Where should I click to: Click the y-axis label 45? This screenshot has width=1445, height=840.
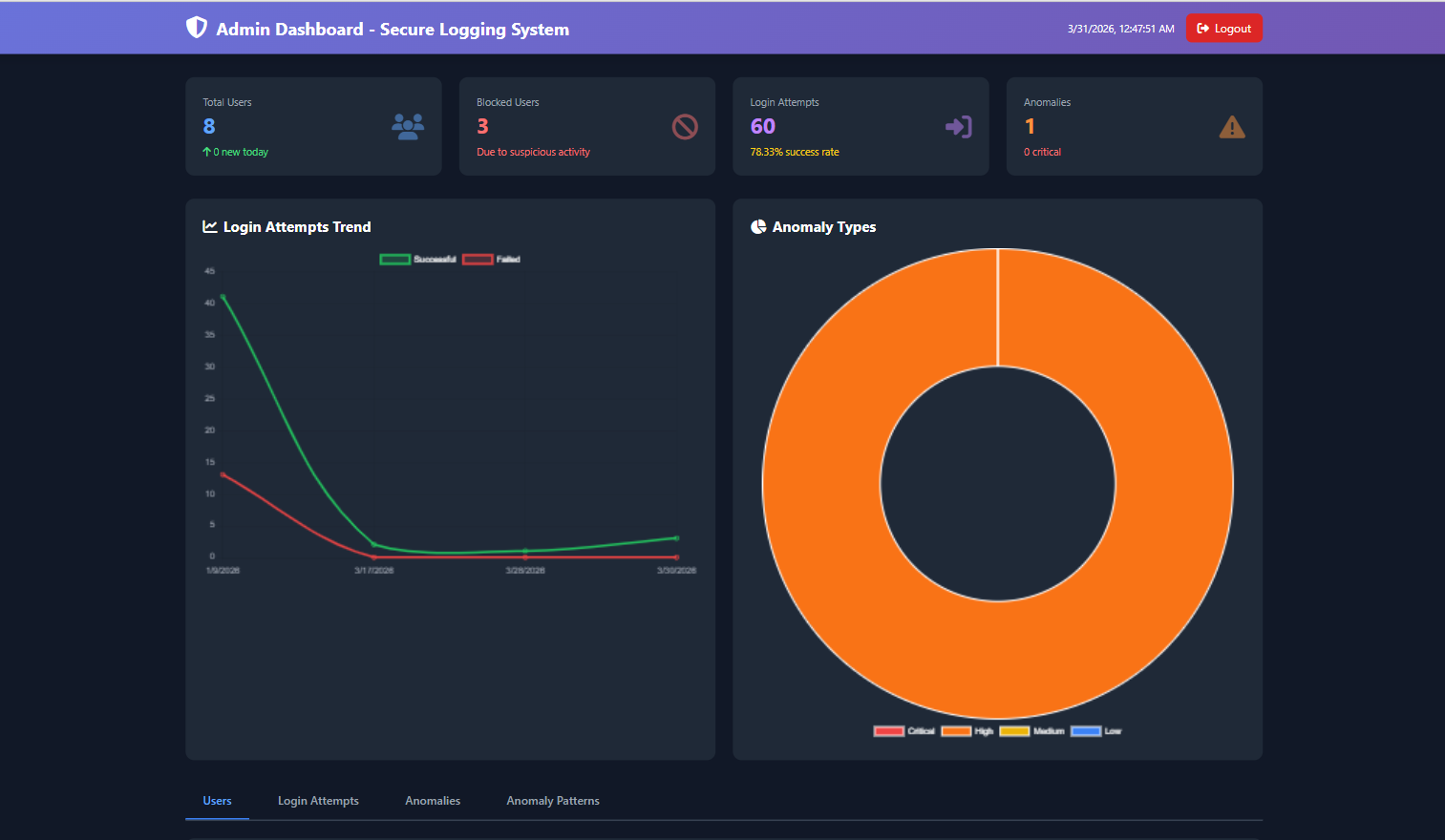(210, 271)
